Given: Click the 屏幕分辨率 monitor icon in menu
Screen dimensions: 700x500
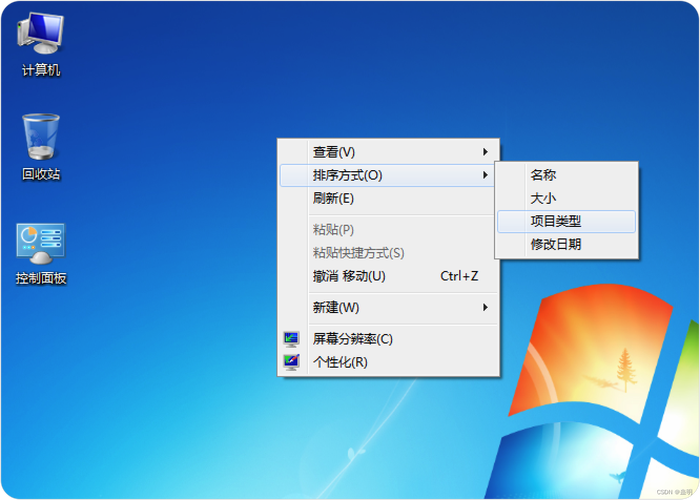Looking at the screenshot, I should [x=292, y=339].
